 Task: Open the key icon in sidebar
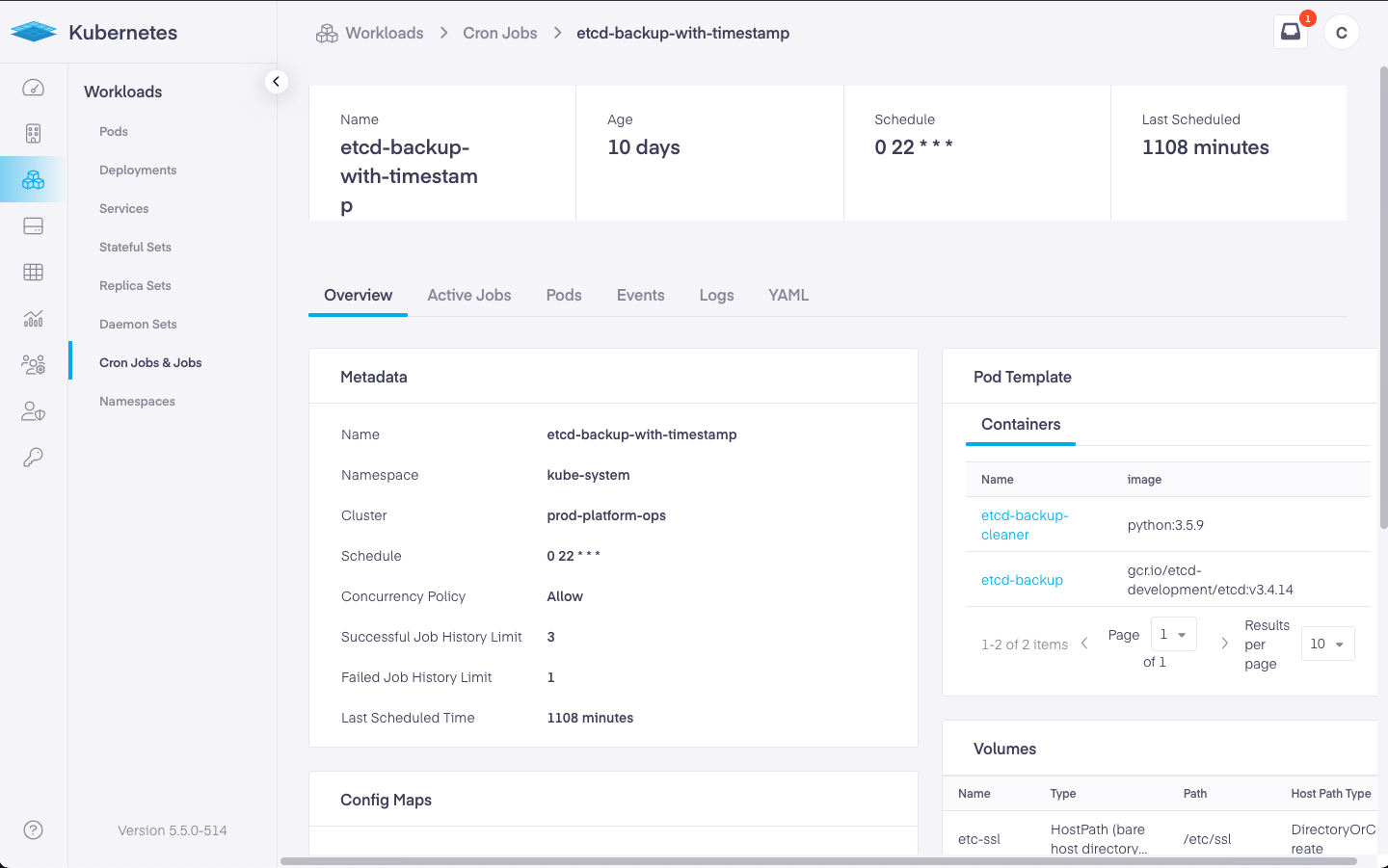(x=33, y=458)
